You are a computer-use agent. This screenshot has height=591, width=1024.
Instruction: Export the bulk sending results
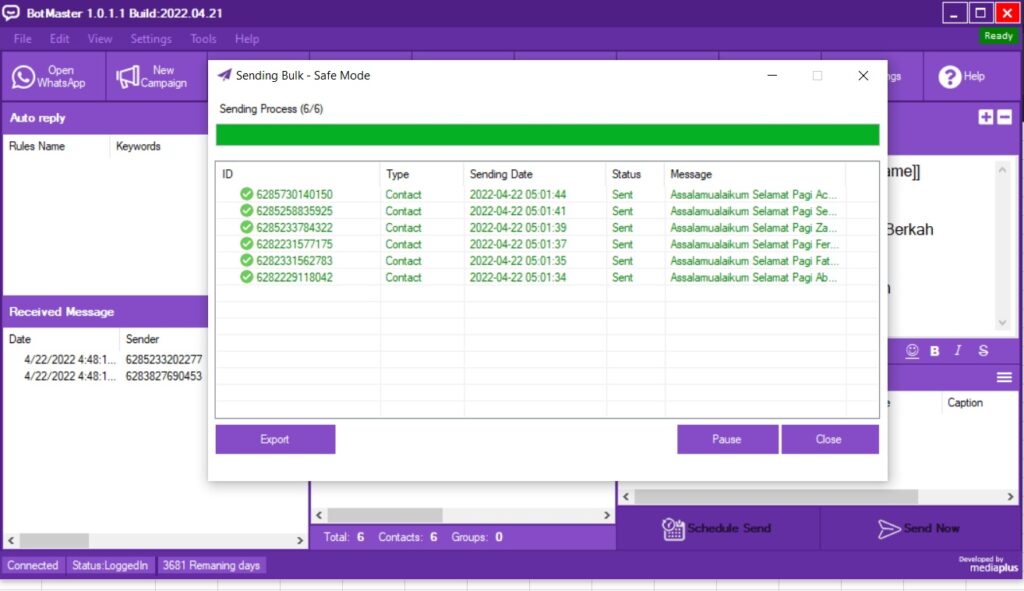(275, 439)
